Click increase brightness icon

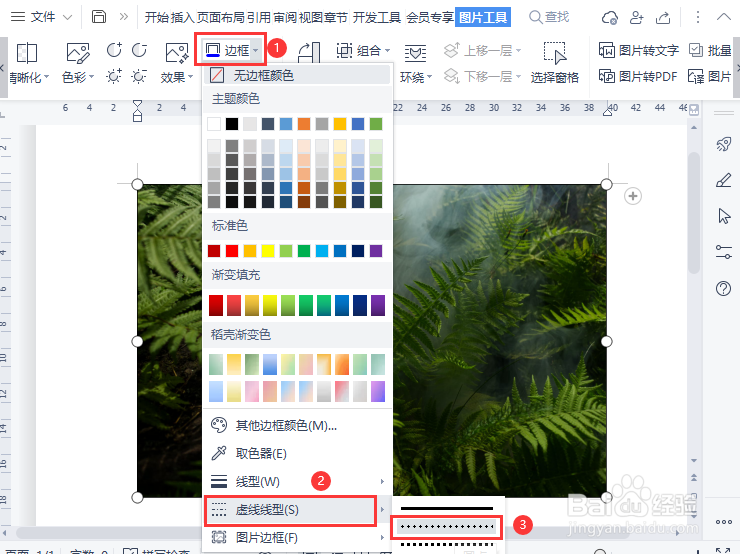point(114,76)
